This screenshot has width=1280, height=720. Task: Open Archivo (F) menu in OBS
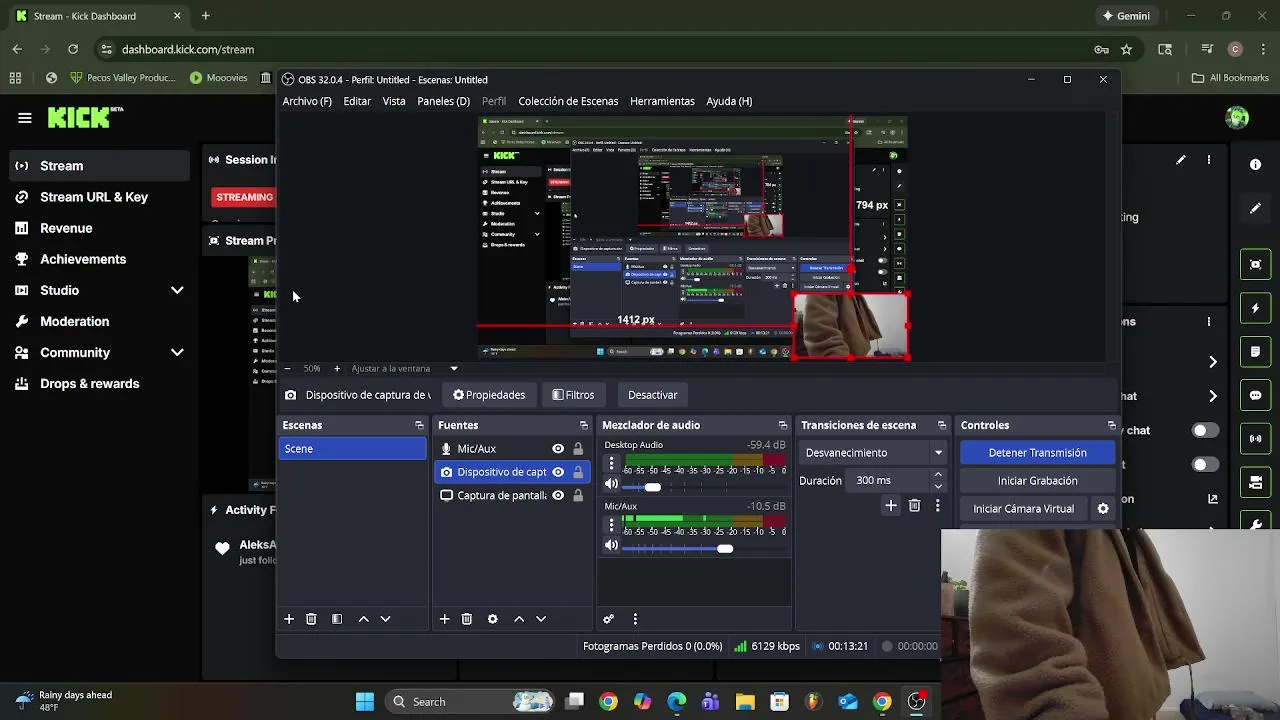307,101
